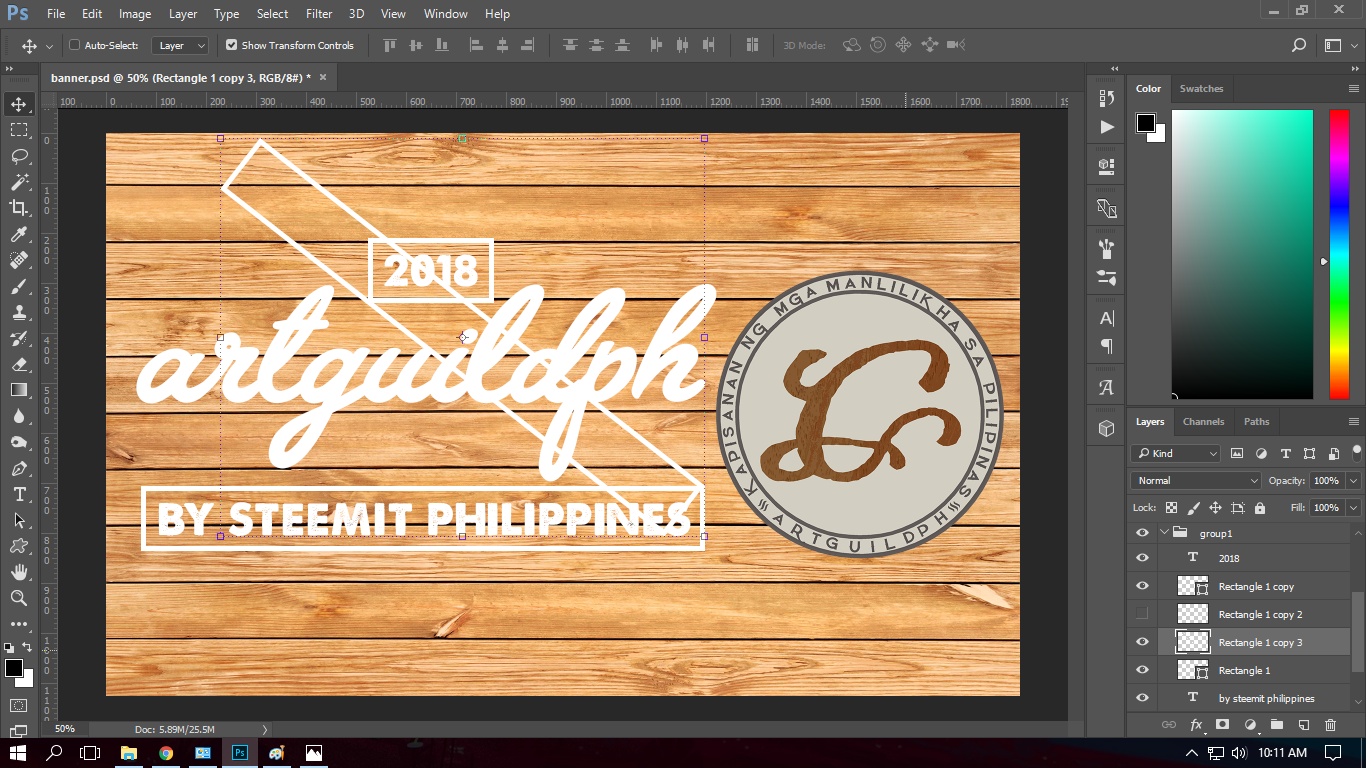Hide the 2018 text layer
This screenshot has height=768, width=1366.
coord(1142,558)
